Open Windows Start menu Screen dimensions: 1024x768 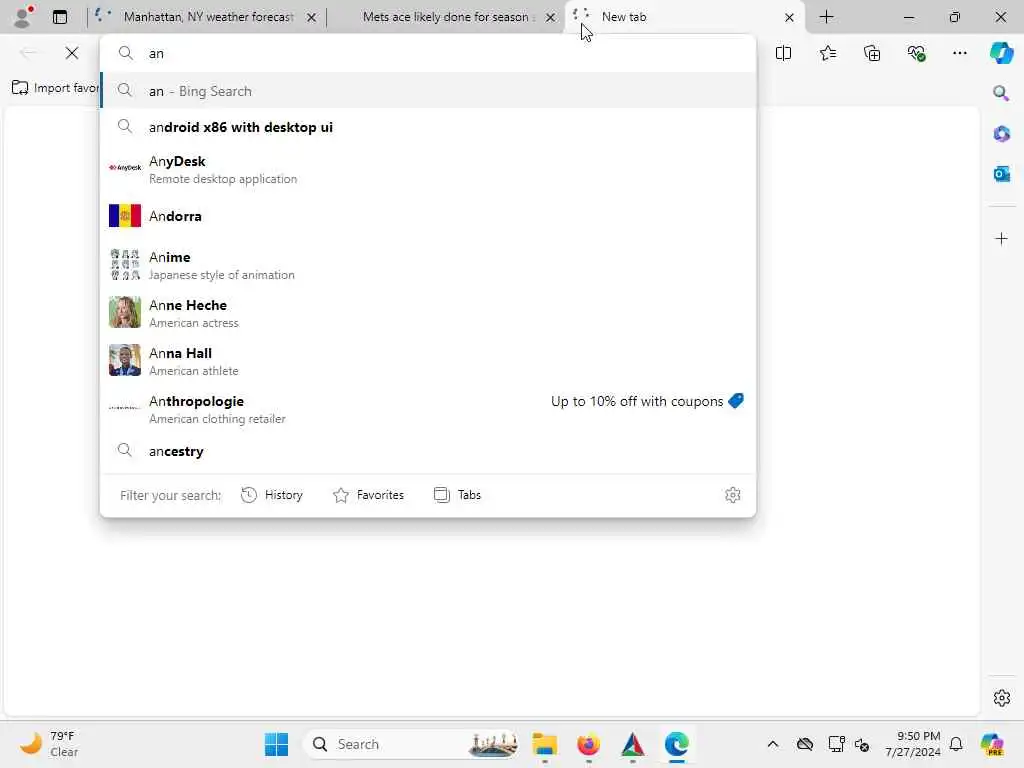[276, 744]
